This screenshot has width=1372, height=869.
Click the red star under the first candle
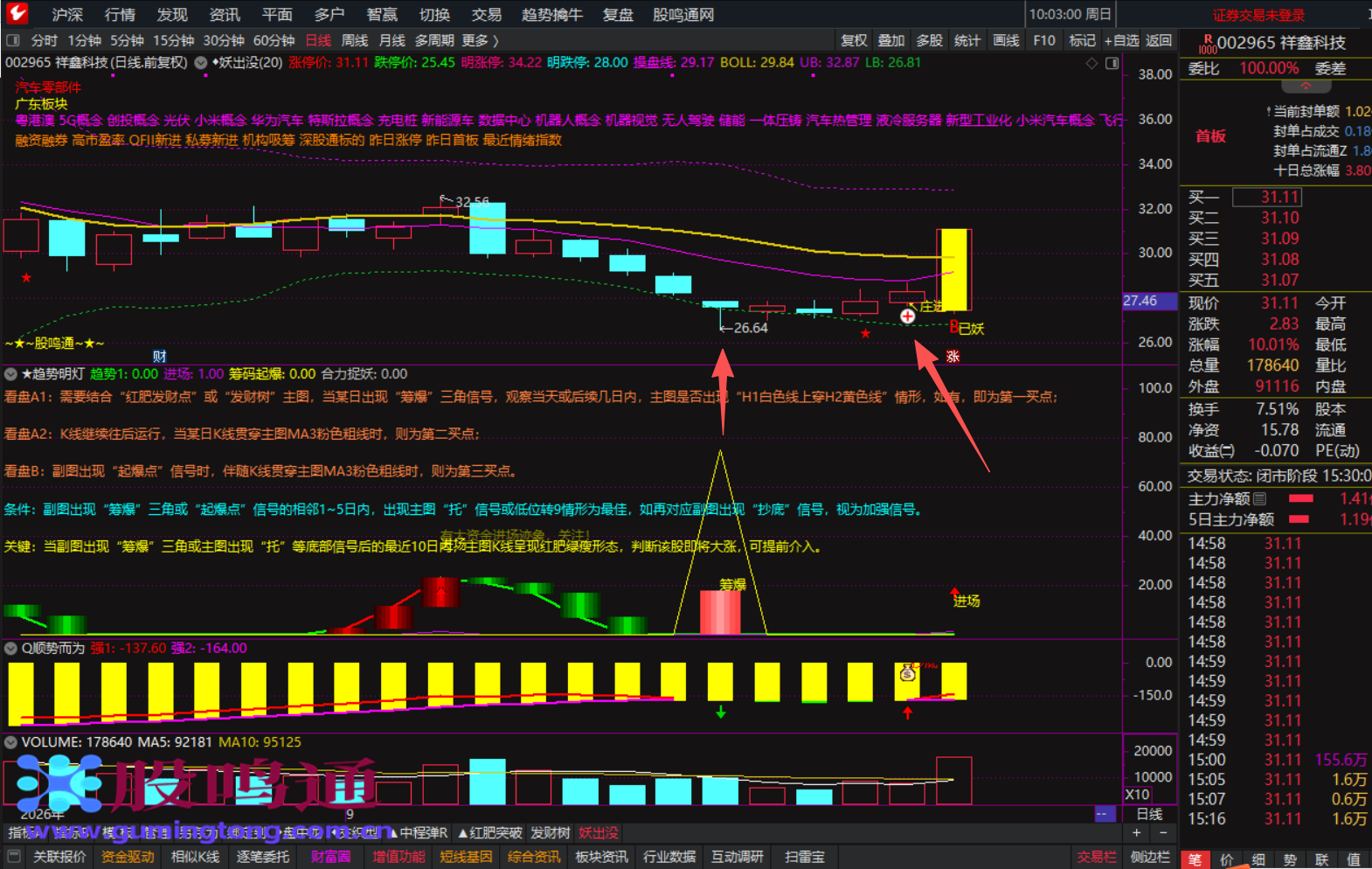(x=26, y=278)
